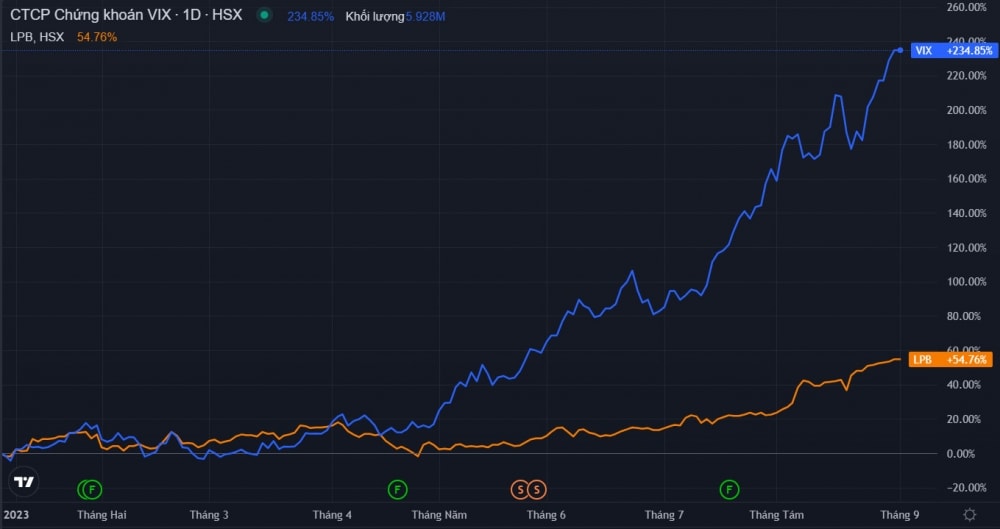1000x529 pixels.
Task: Click the 2023 time axis label
Action: 16,515
